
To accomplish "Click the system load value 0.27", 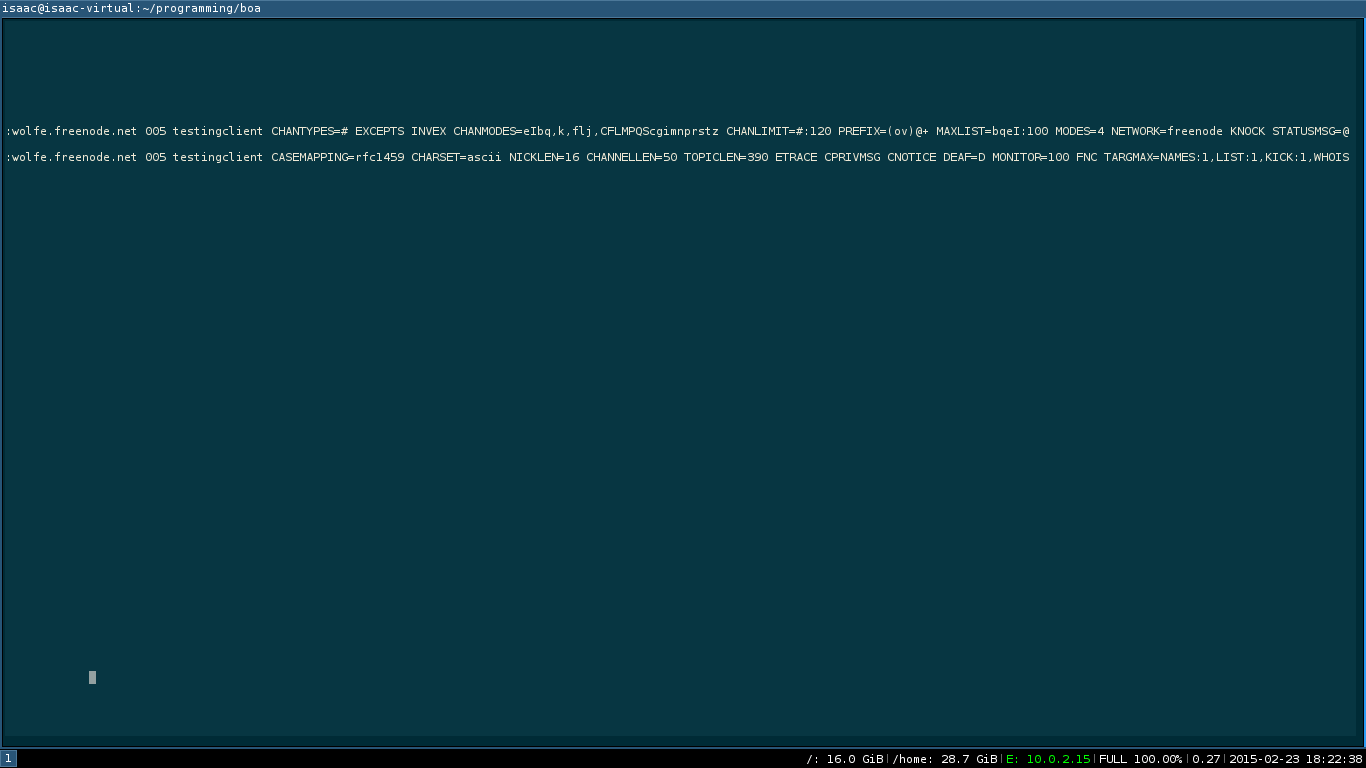I will pyautogui.click(x=1206, y=759).
